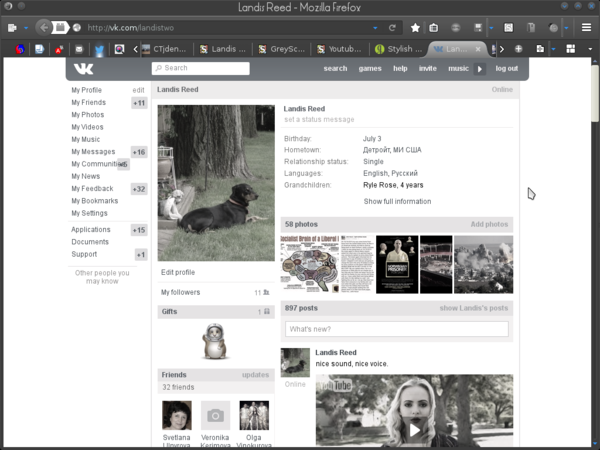Click the followers people icon beside 11

(266, 292)
